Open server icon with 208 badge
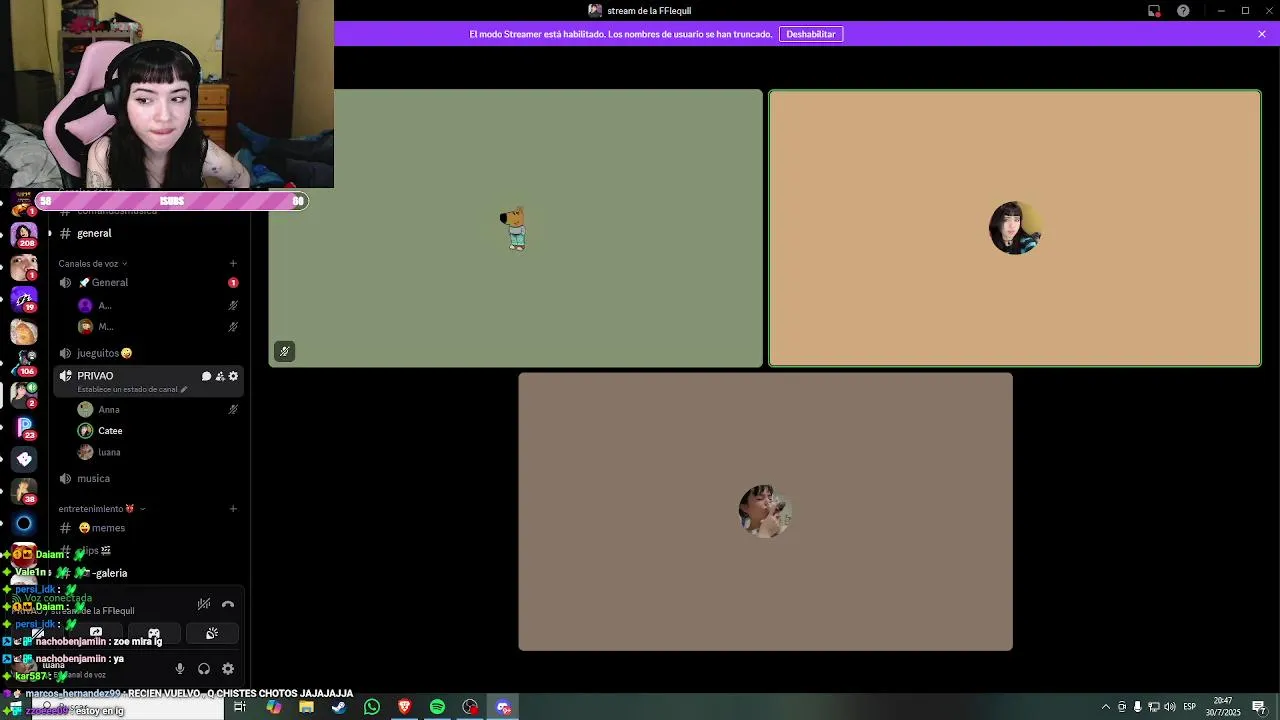Viewport: 1280px width, 720px height. coord(24,234)
